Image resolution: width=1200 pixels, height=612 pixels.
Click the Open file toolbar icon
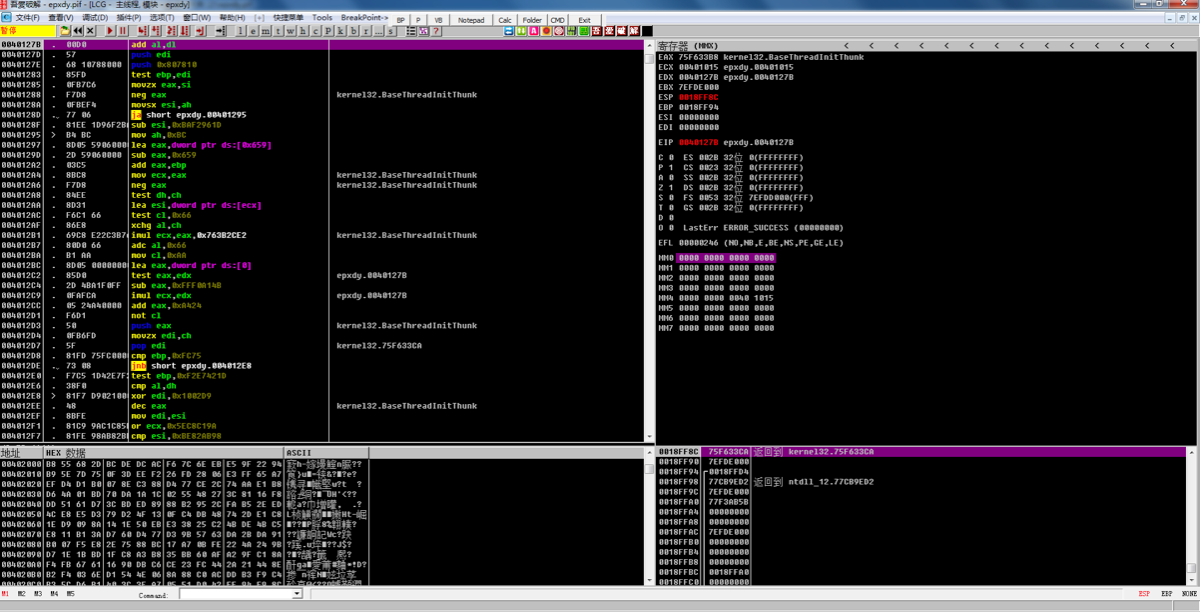point(65,31)
